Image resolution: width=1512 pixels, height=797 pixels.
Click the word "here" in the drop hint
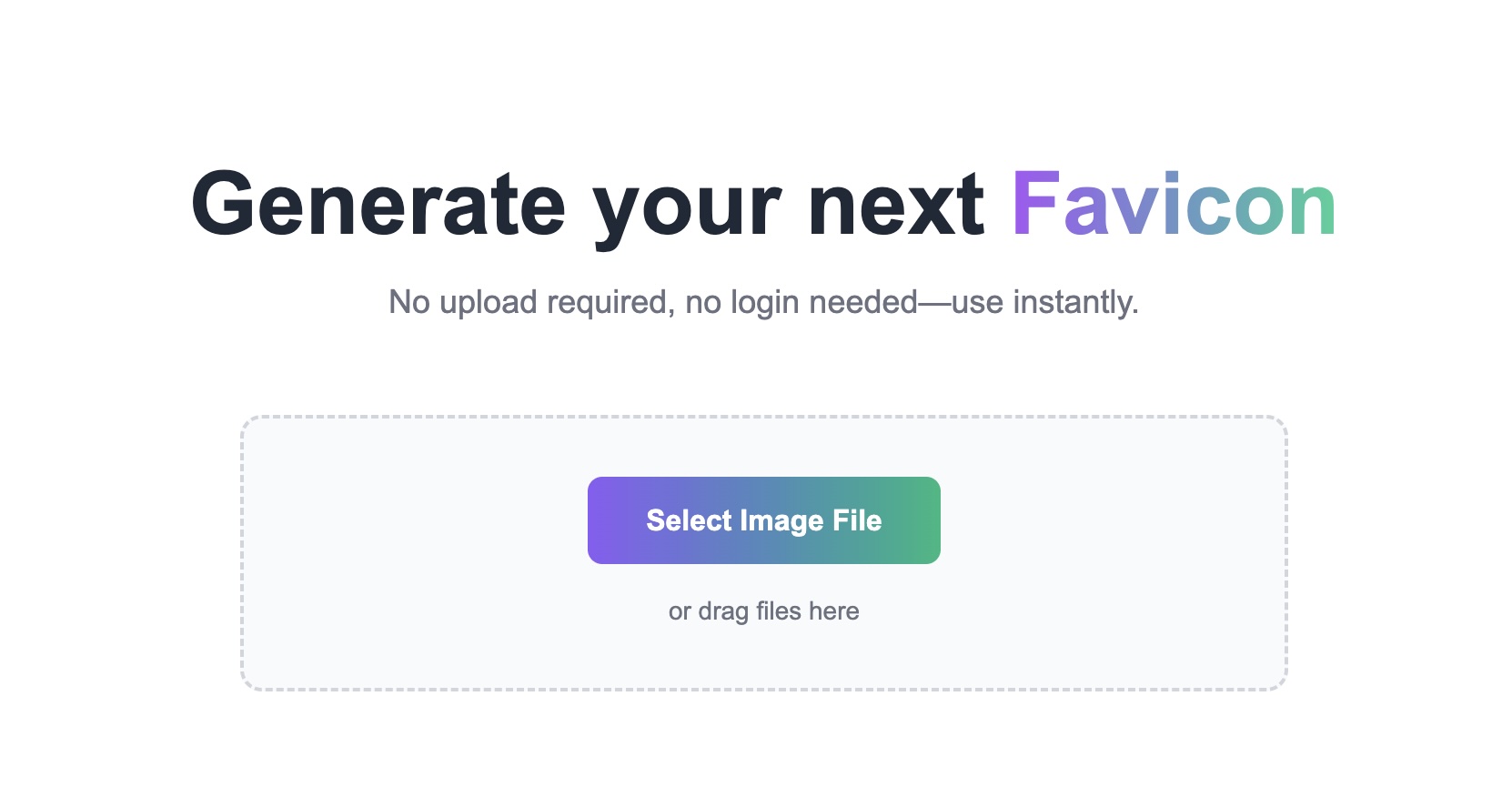tap(833, 611)
